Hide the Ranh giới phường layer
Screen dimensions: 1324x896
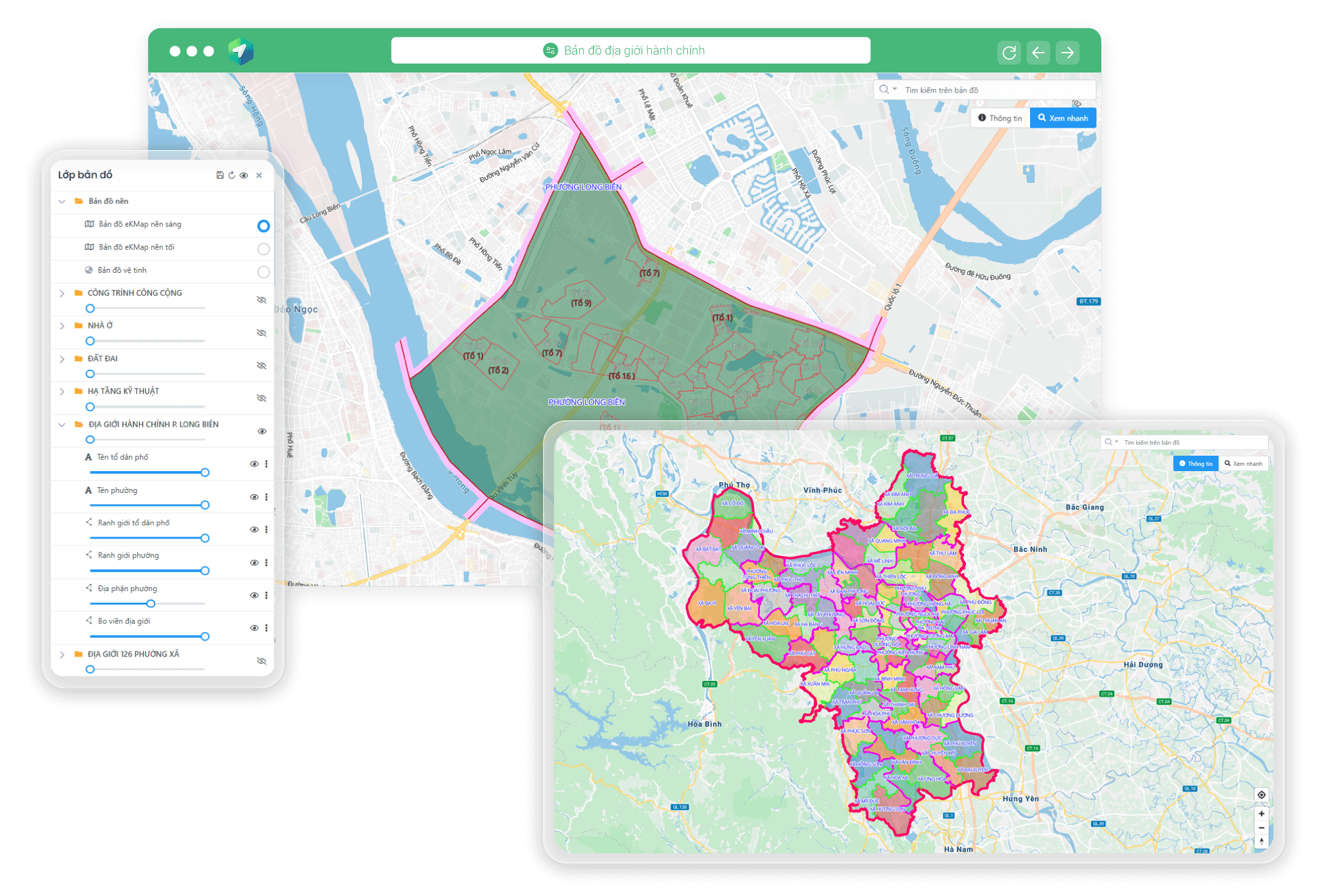255,562
